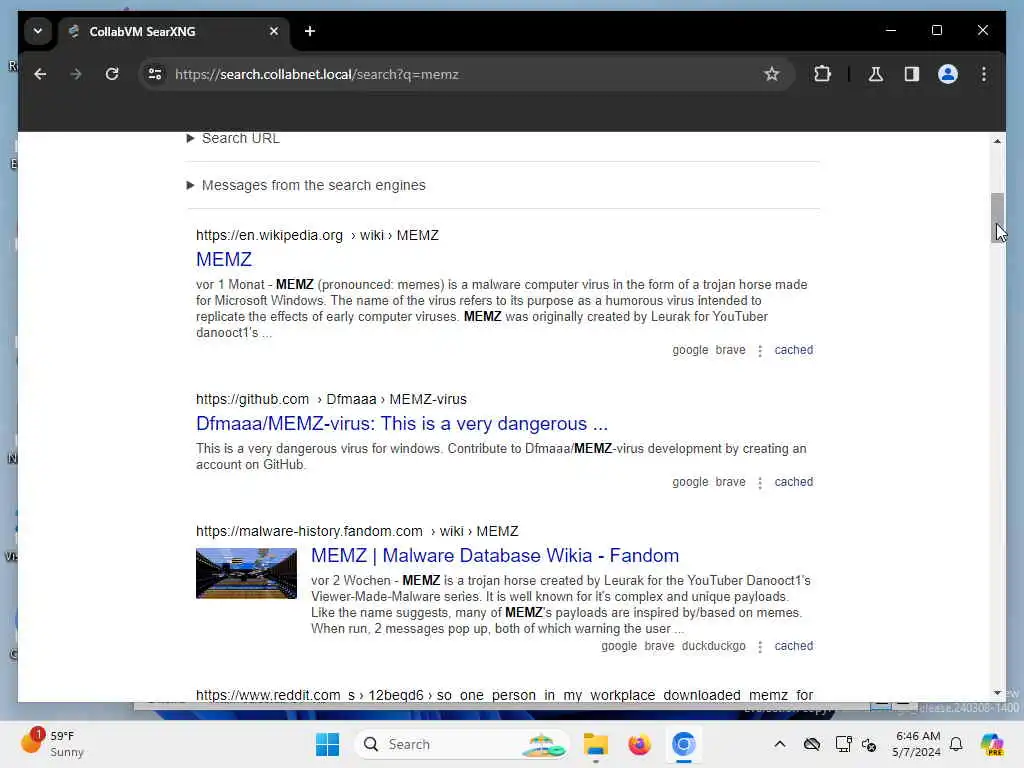Screen dimensions: 1024x768
Task: Click the display/network tray icon
Action: (x=843, y=744)
